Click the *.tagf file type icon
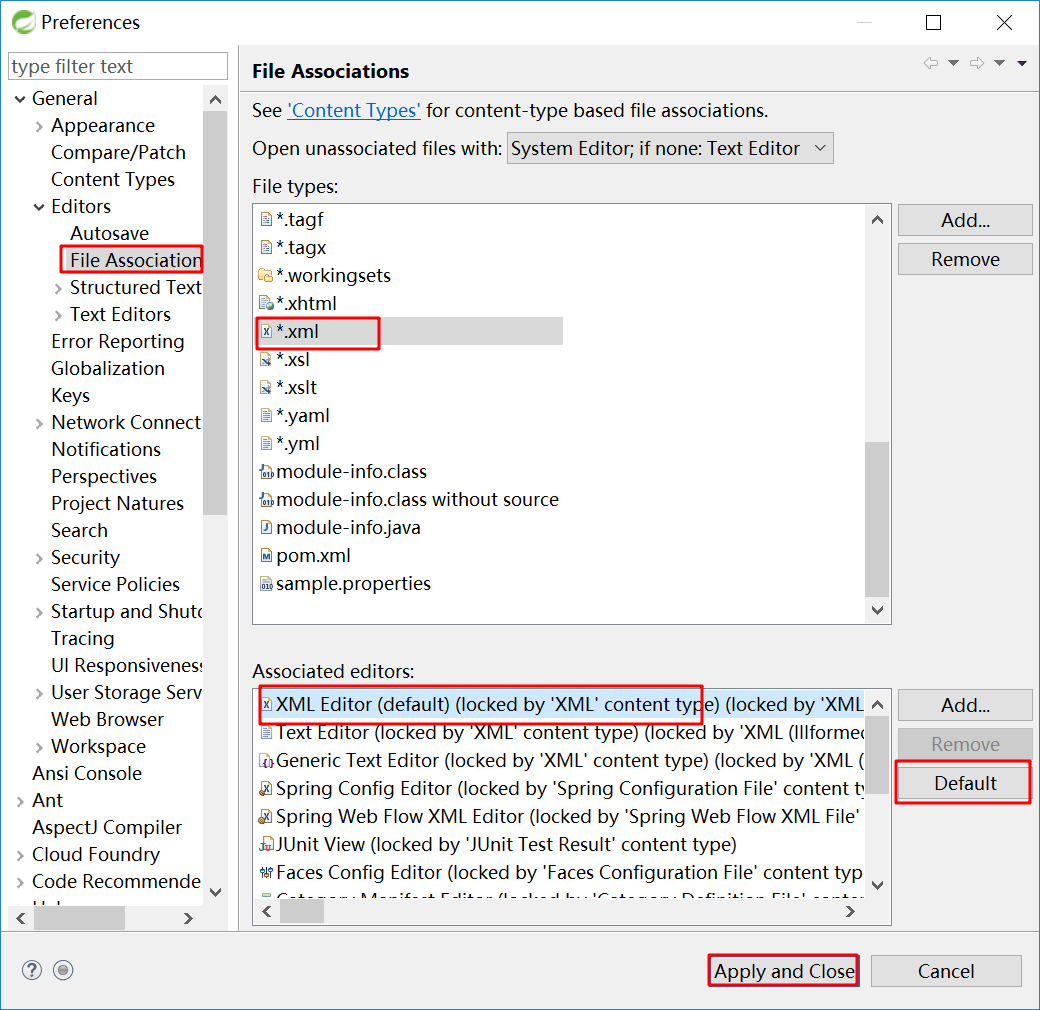Screen dimensions: 1040x1010 266,220
